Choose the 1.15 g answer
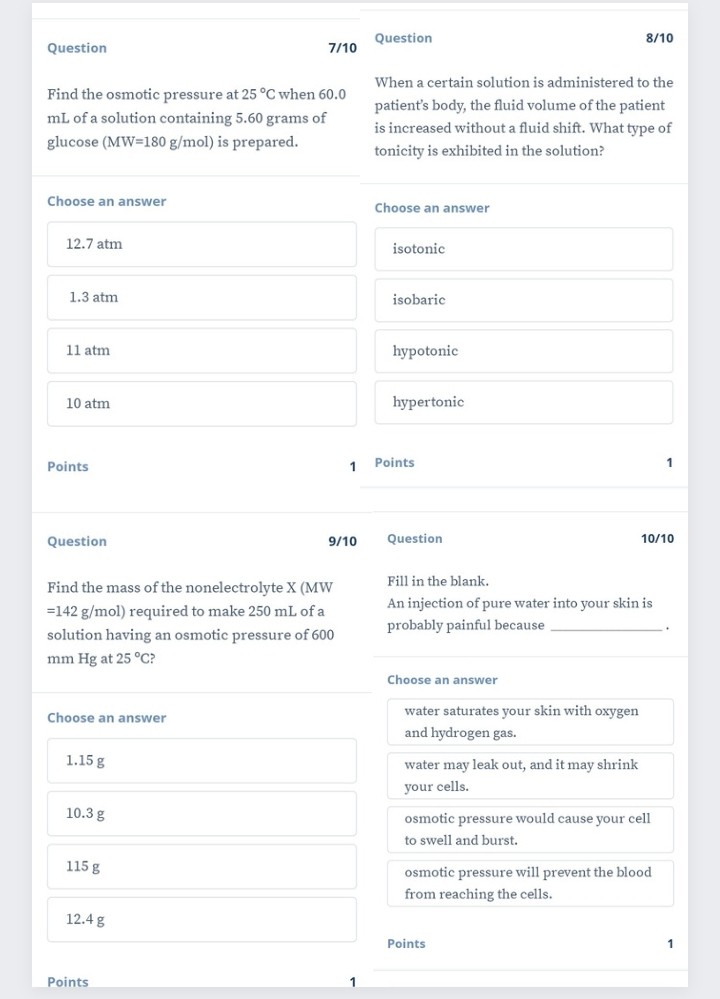 coord(201,761)
